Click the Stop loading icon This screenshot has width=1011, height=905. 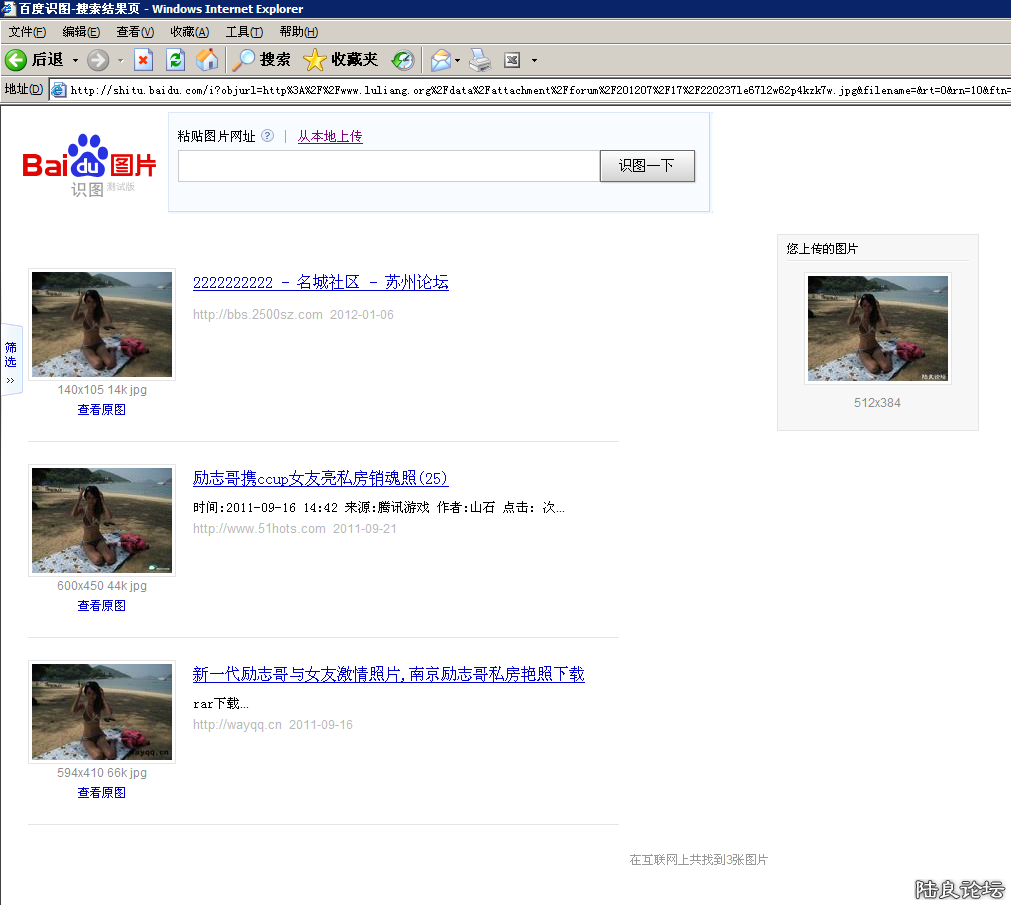click(x=143, y=60)
